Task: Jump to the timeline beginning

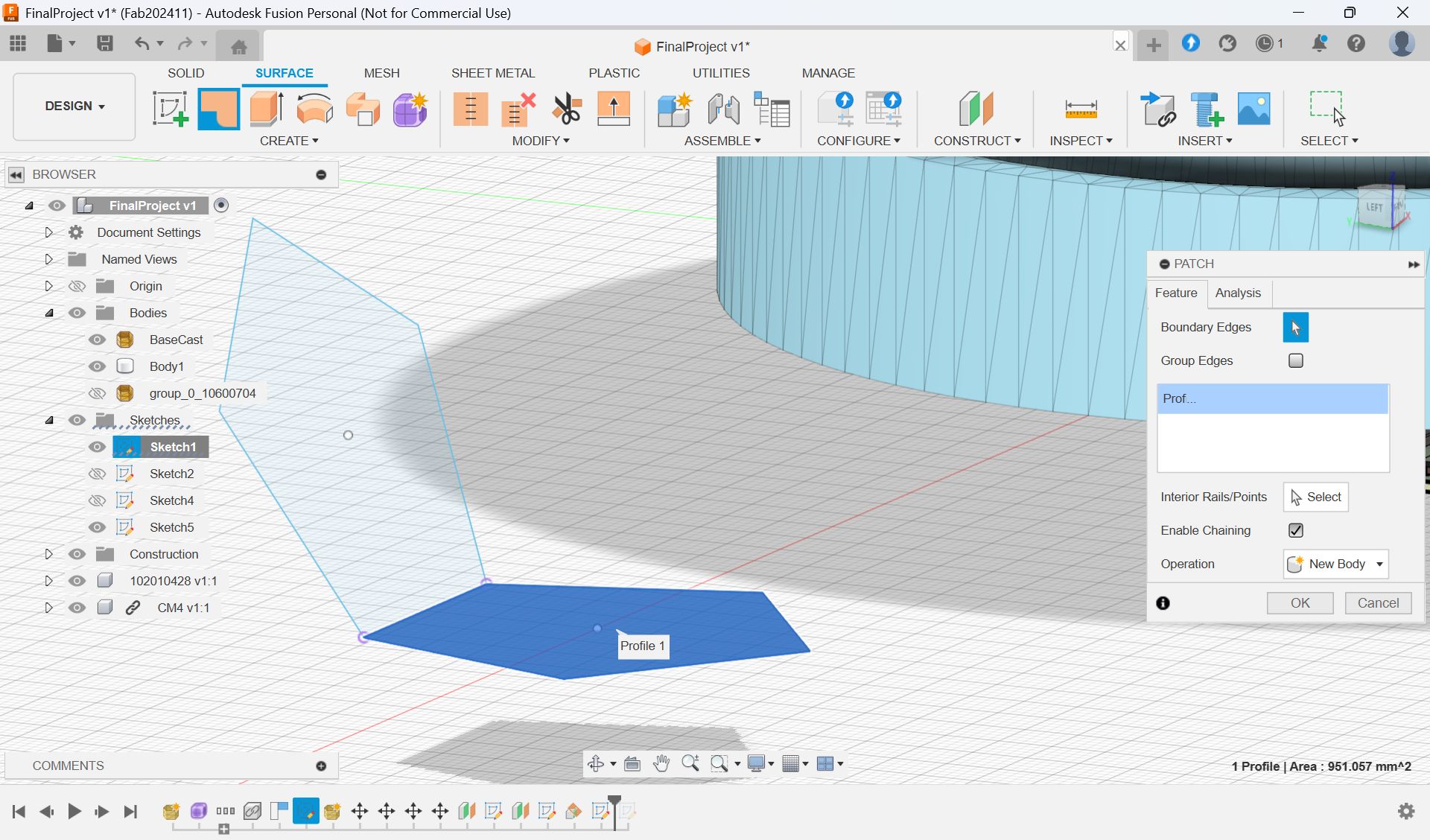Action: pos(19,811)
